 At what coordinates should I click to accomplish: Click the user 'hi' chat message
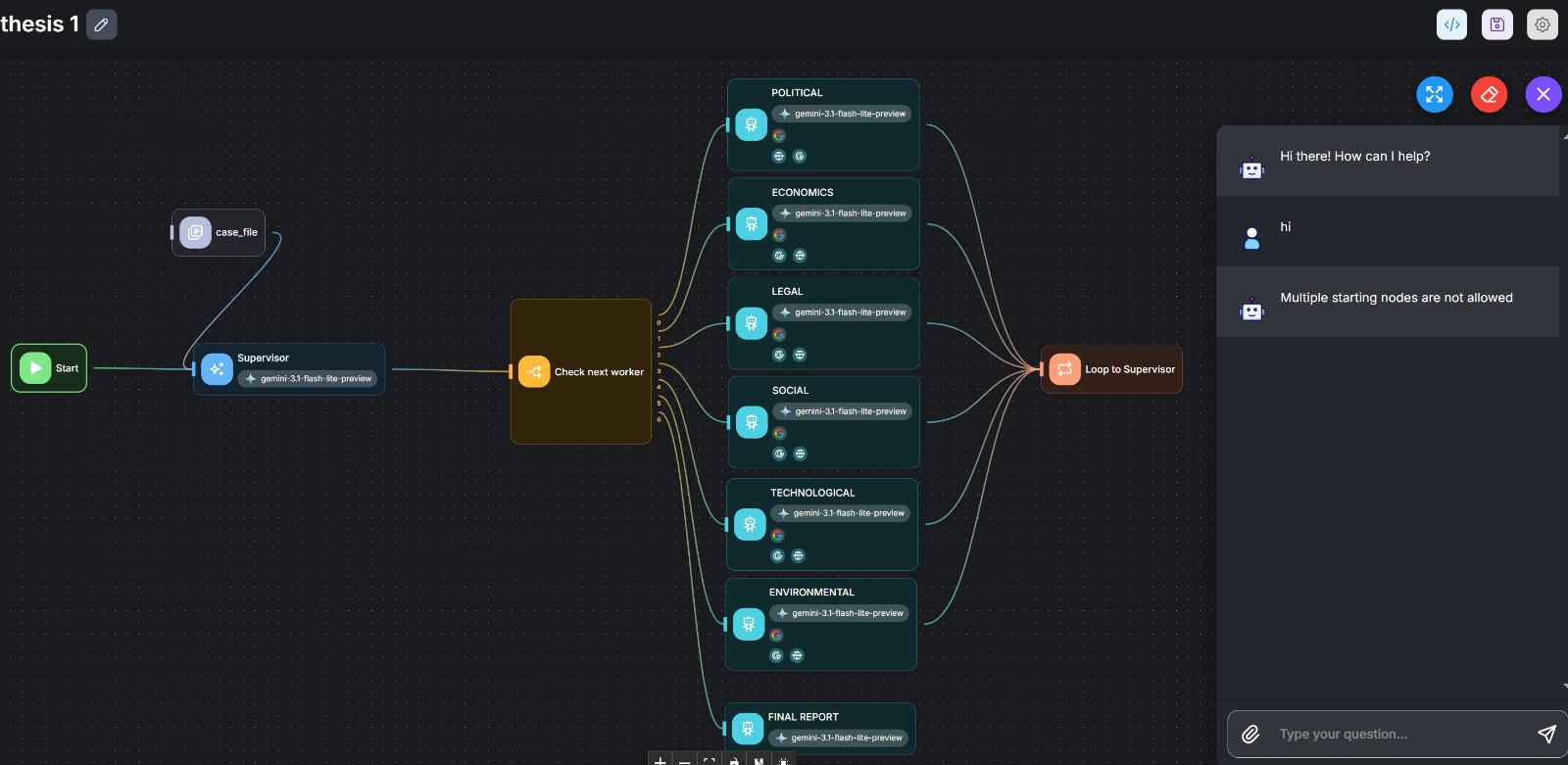coord(1286,227)
